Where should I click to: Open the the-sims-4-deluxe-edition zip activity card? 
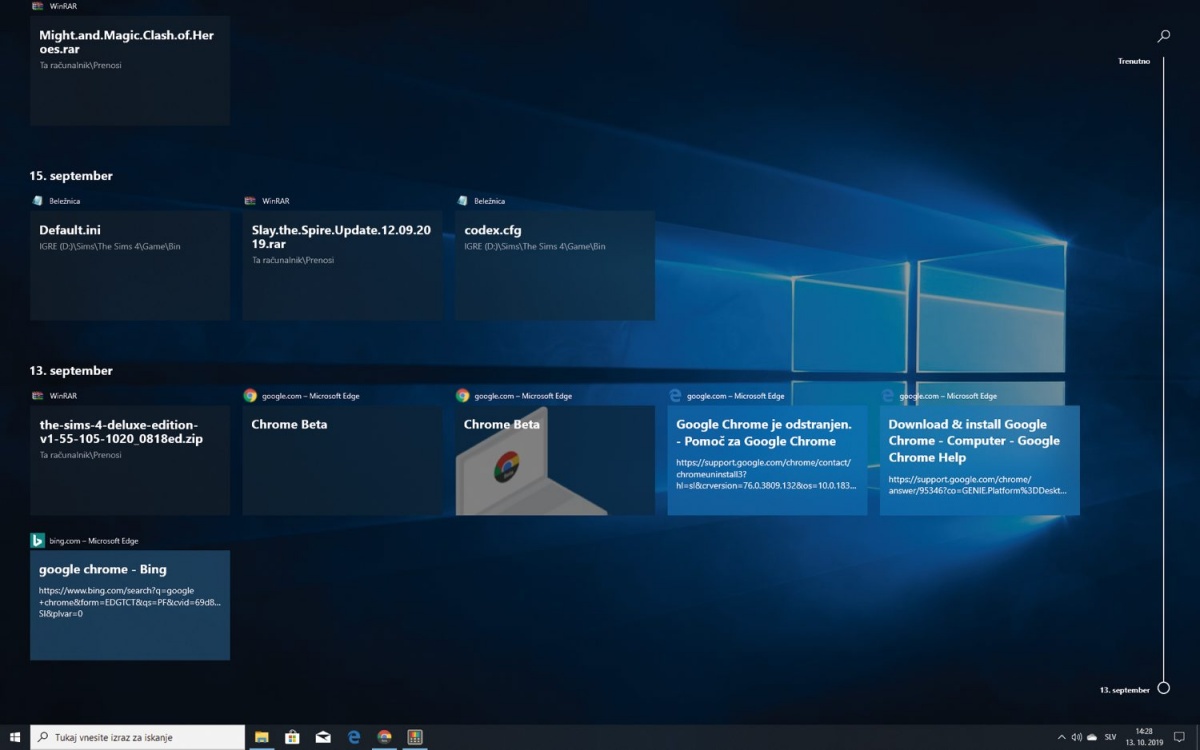(x=130, y=460)
